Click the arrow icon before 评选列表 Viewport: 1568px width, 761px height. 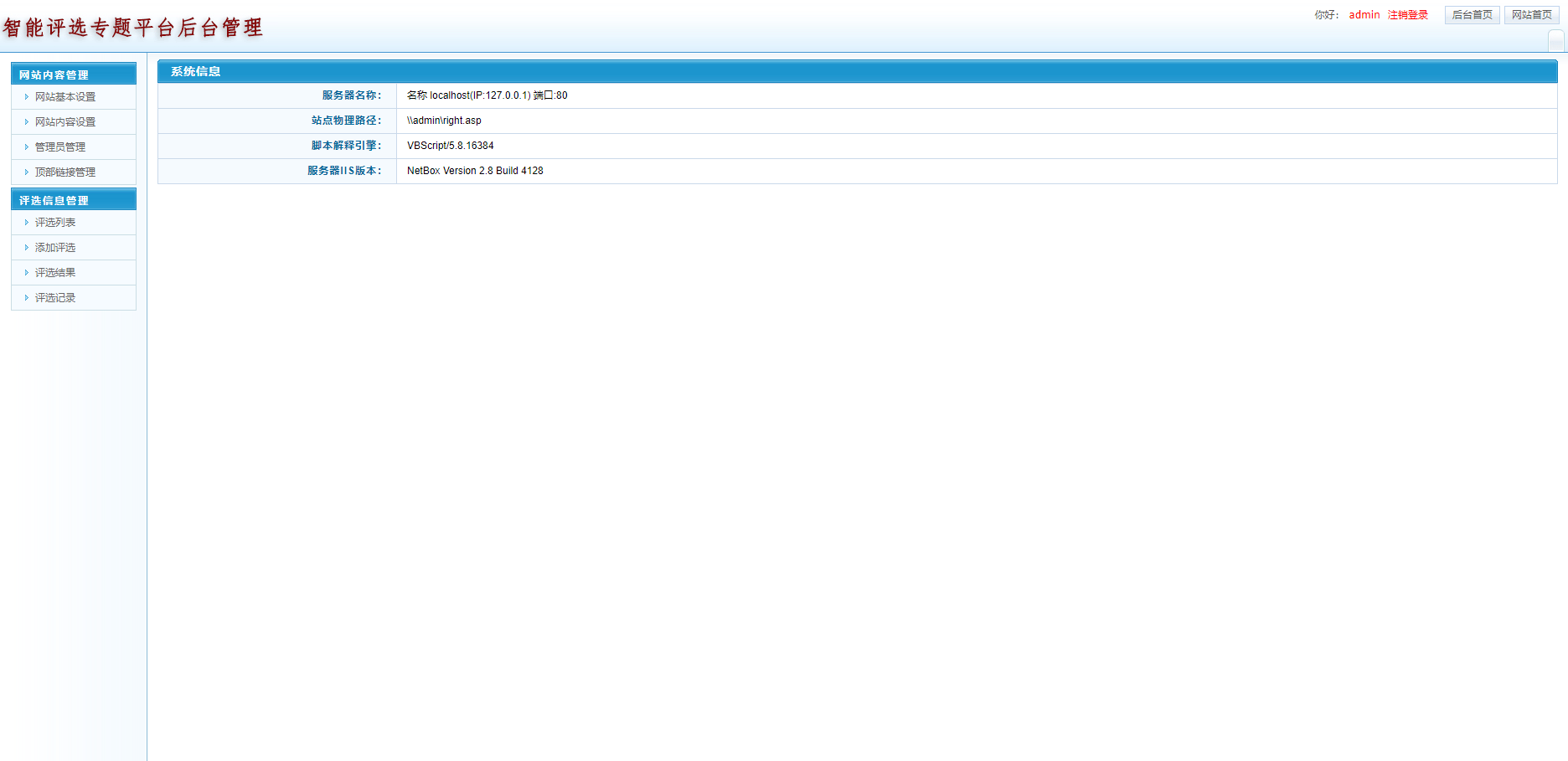[27, 223]
